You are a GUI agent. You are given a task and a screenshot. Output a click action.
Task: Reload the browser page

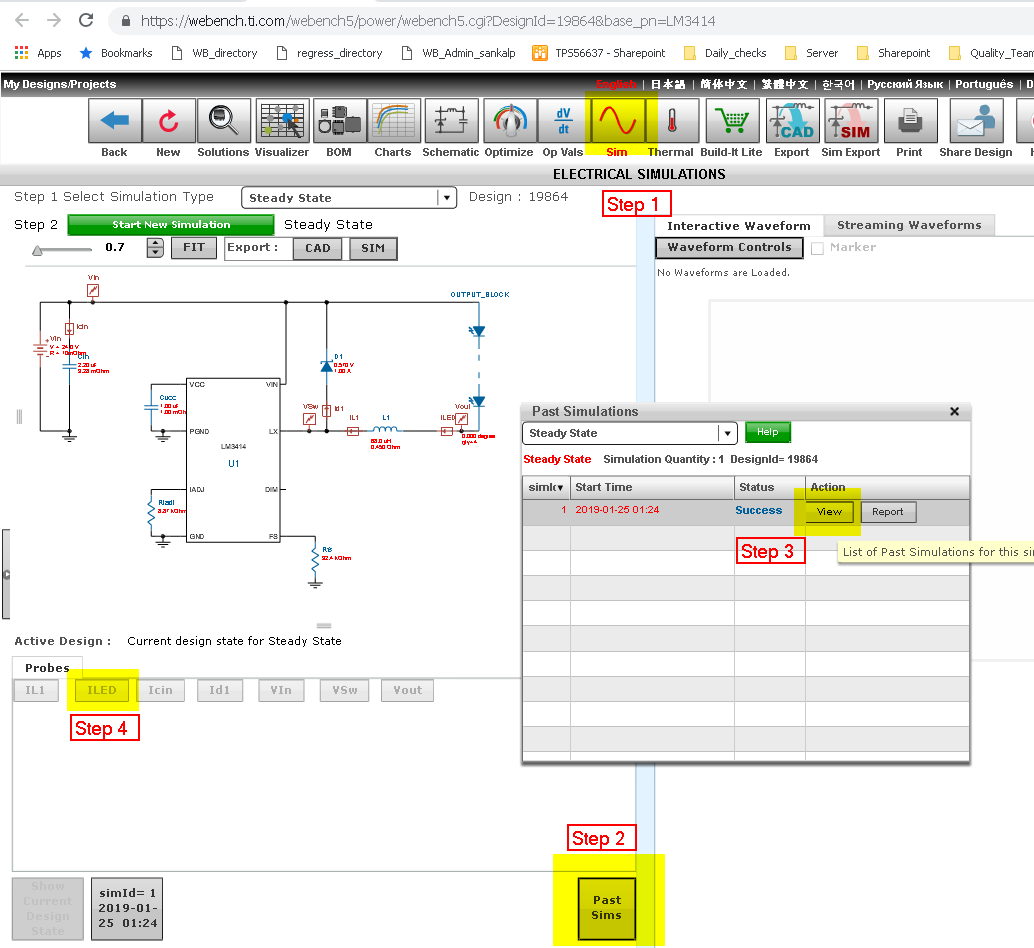pos(86,20)
